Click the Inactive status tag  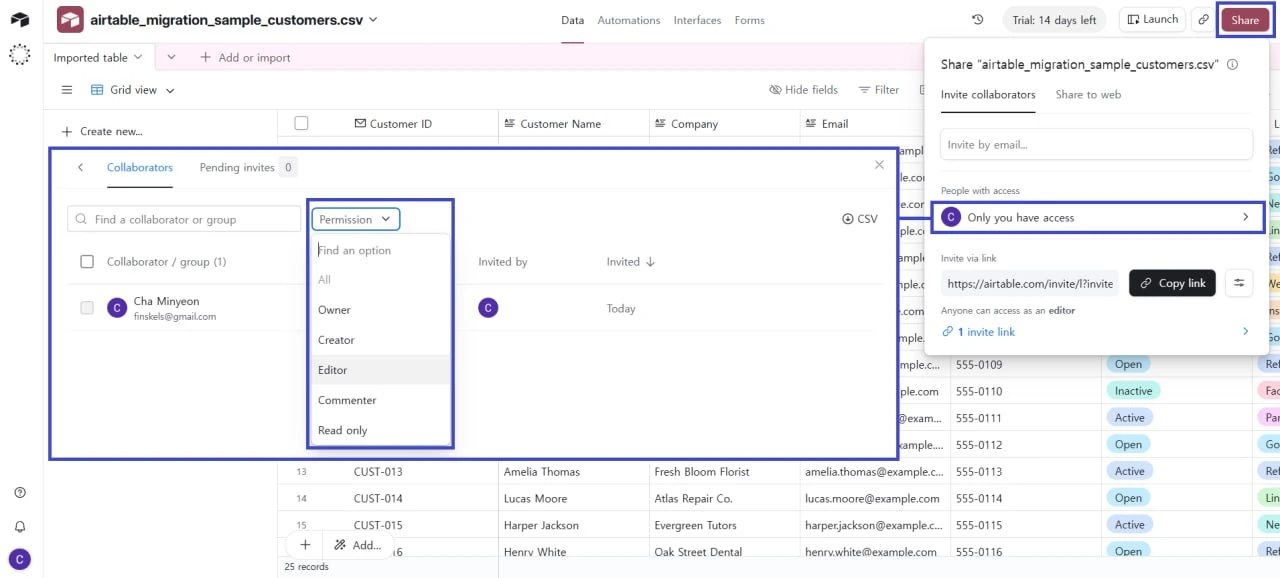[x=1133, y=391]
